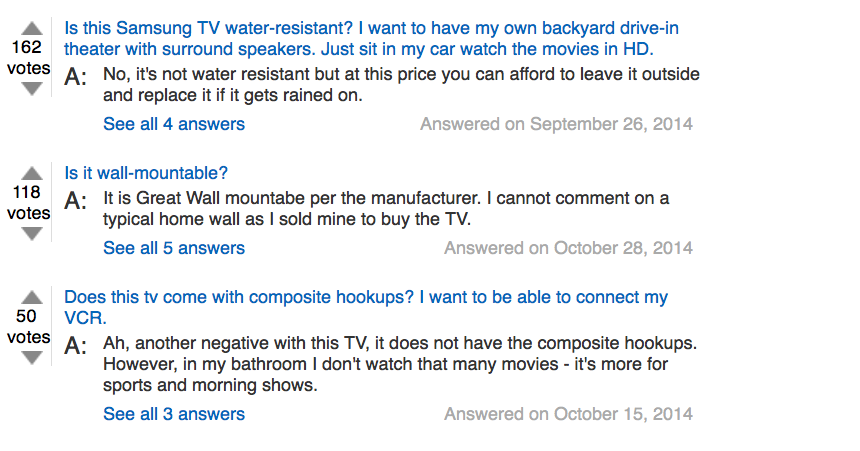Screen dimensions: 860x451
Task: Click the 118 votes count
Action: pos(28,203)
